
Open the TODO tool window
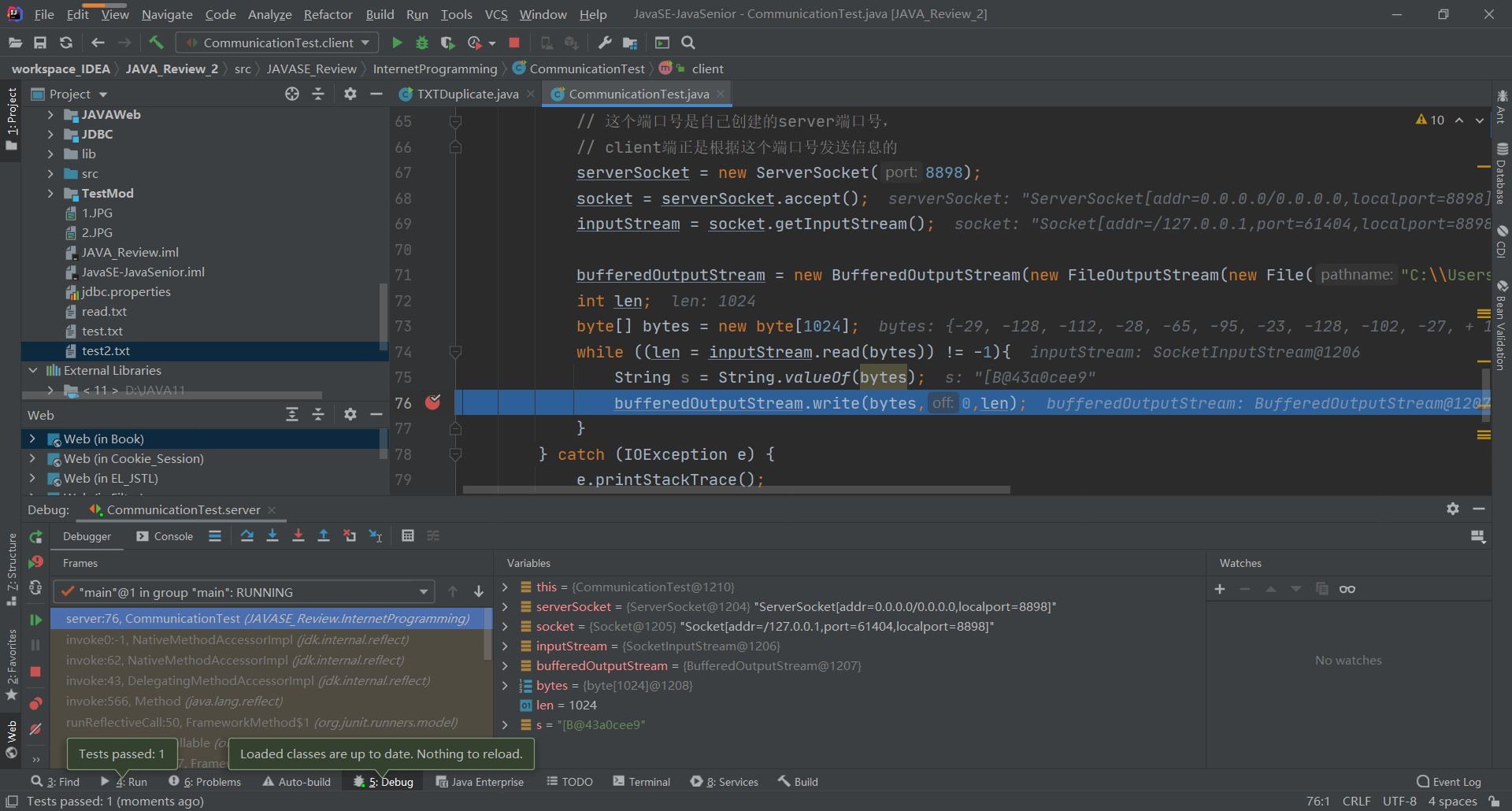point(569,781)
